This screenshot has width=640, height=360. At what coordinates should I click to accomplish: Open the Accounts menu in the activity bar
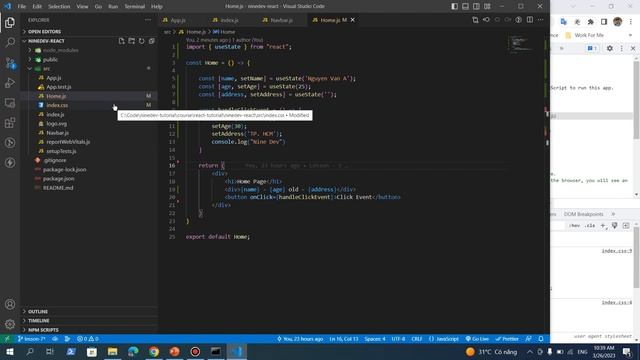(10, 304)
